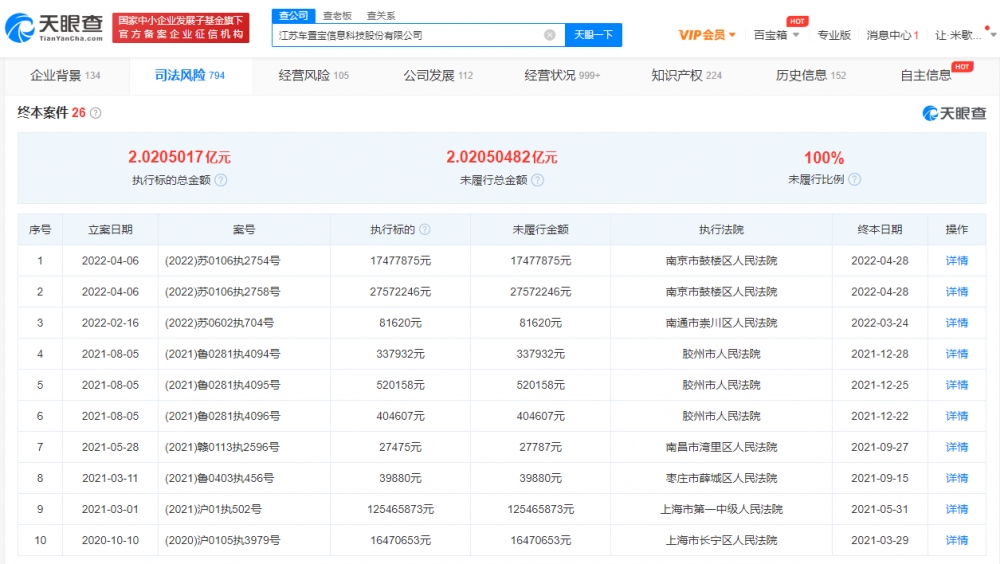This screenshot has height=564, width=1000.
Task: Open 详情 for case 鲁0403执456号
Action: tap(957, 478)
